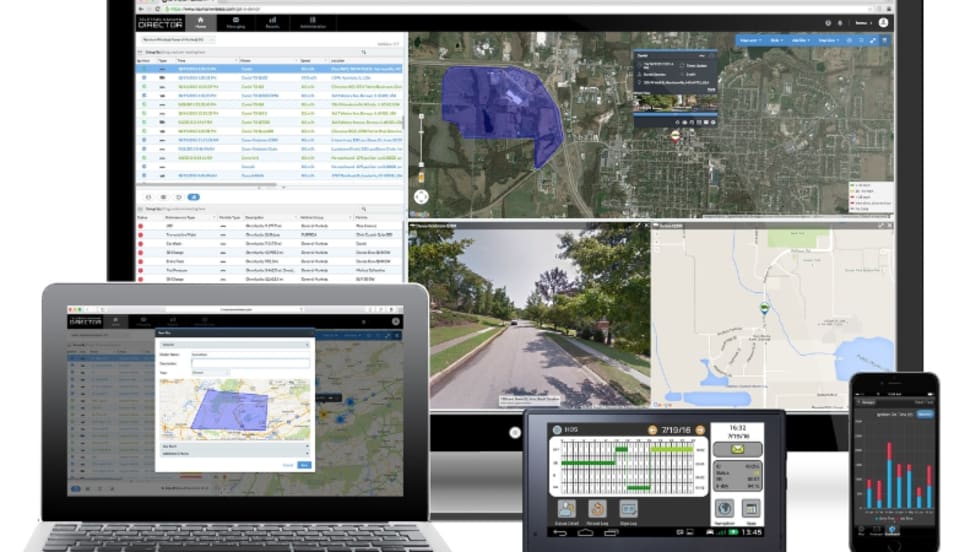
Task: Click the Description field in the laptop dialog
Action: pos(250,363)
